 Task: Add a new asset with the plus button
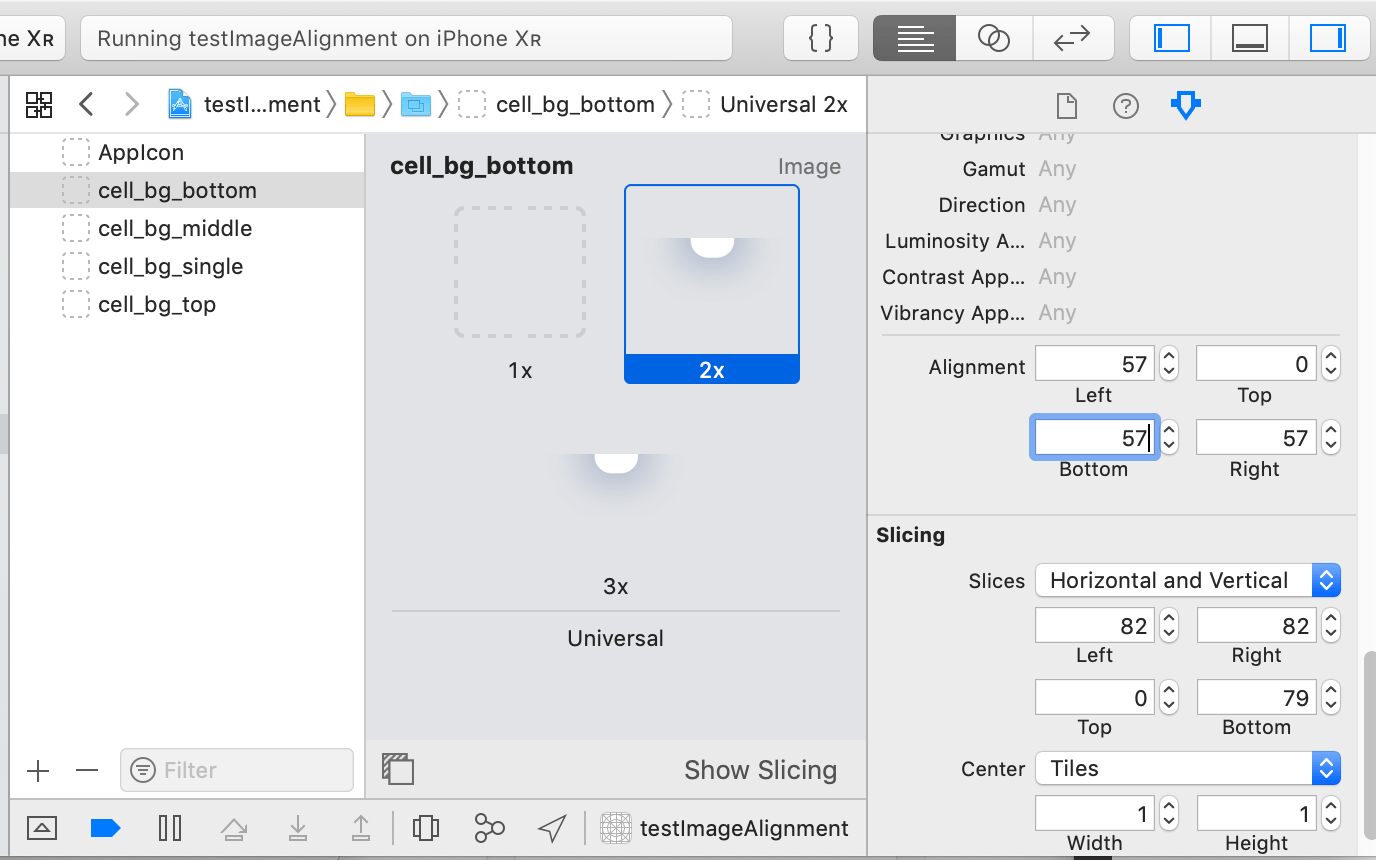coord(38,770)
